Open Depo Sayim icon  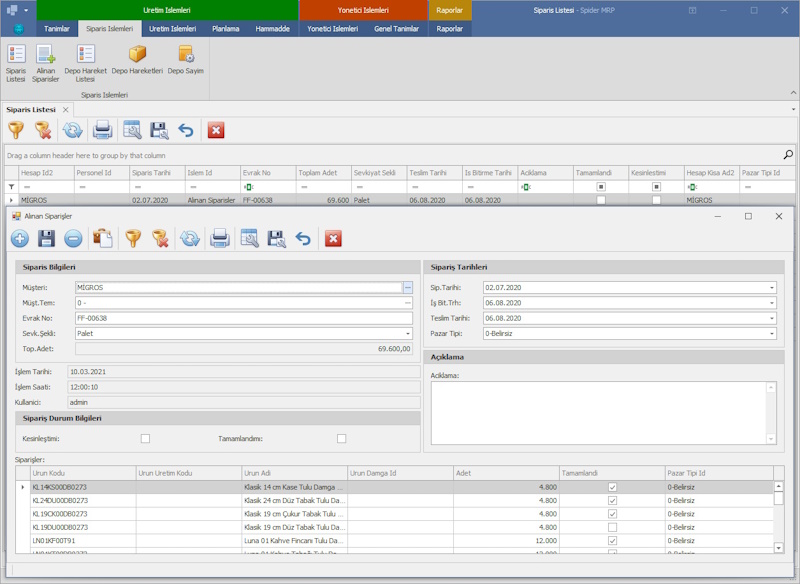tap(185, 60)
